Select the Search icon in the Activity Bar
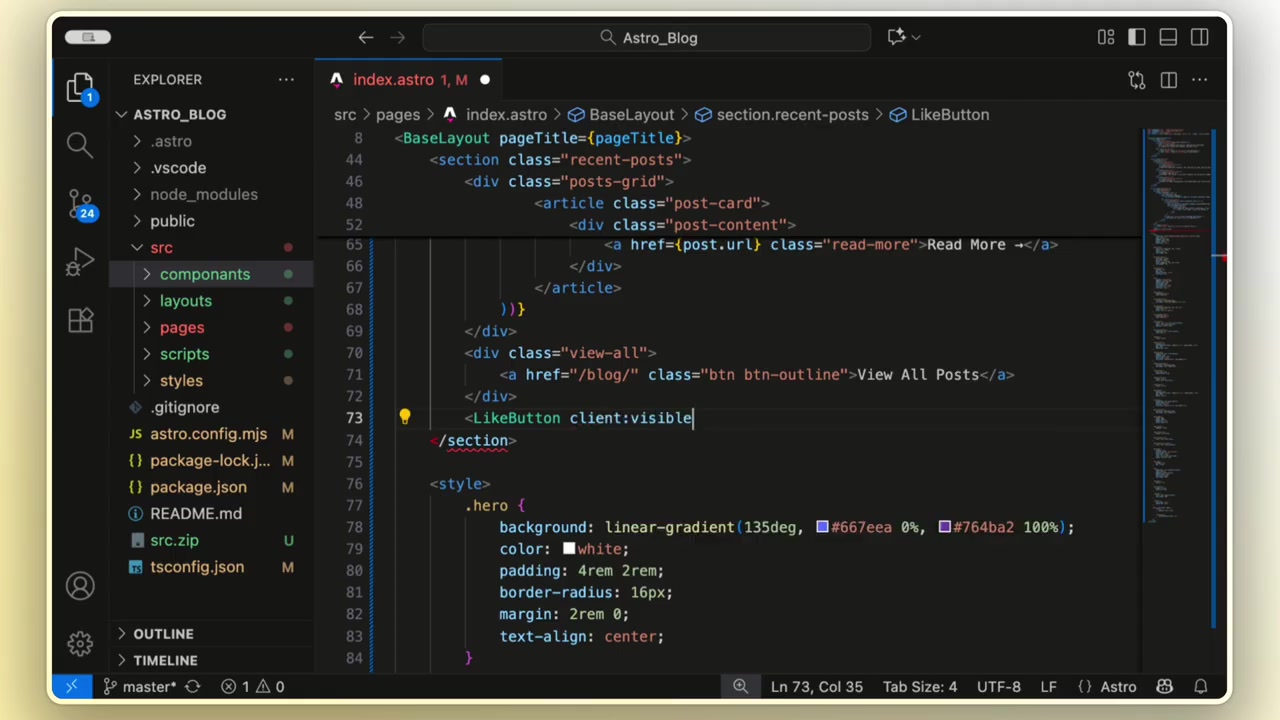1280x720 pixels. [x=80, y=145]
